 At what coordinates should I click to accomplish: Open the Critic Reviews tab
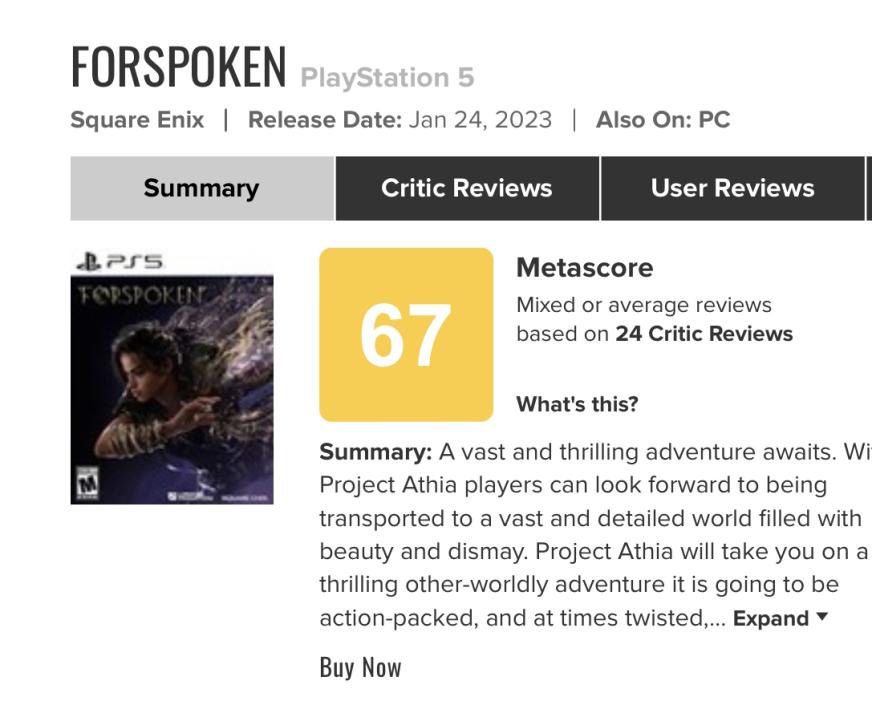tap(467, 188)
